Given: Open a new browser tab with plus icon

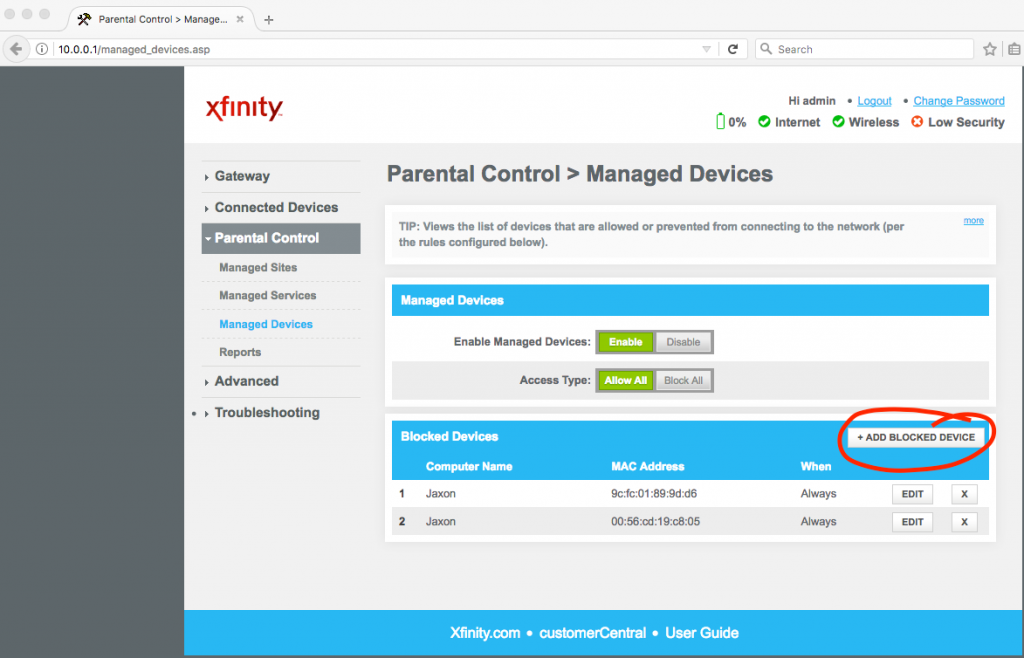Looking at the screenshot, I should pos(269,19).
